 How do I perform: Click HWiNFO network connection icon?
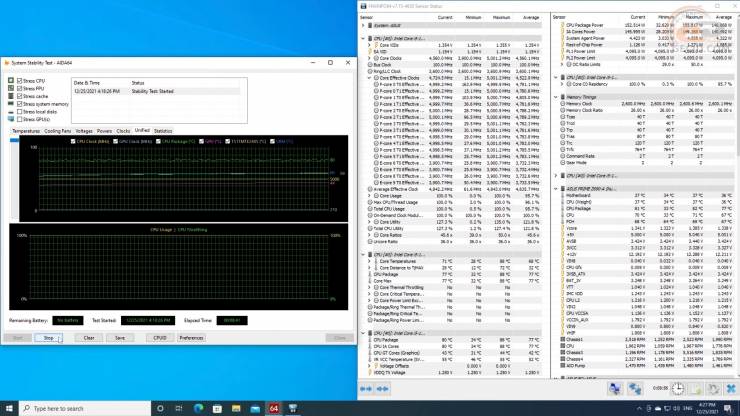635,389
